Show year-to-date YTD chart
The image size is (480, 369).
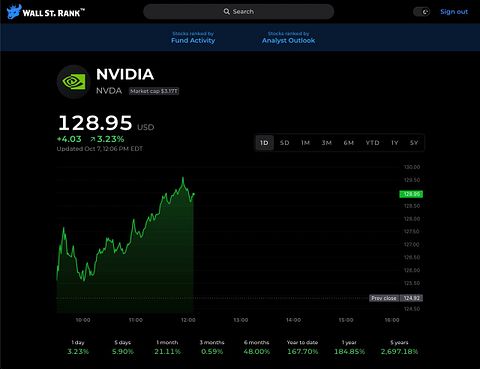point(372,143)
